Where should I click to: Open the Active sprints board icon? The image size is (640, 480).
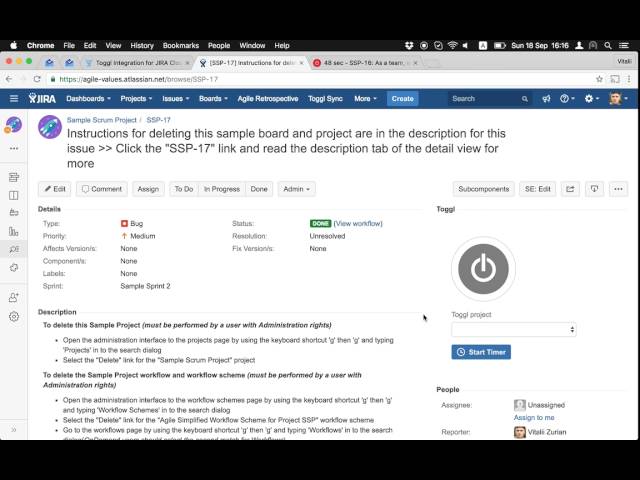tap(14, 195)
